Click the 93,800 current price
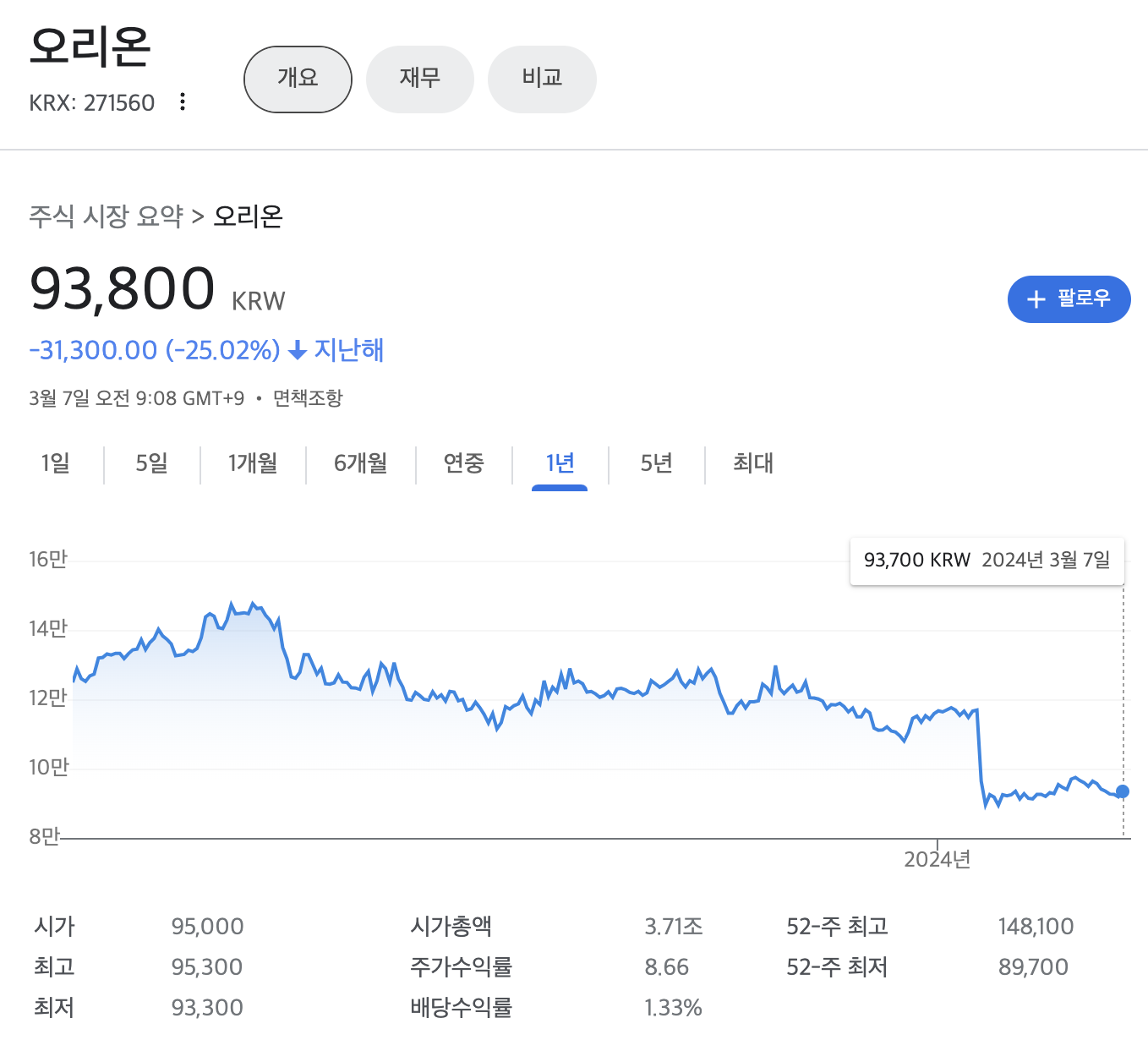 [123, 289]
